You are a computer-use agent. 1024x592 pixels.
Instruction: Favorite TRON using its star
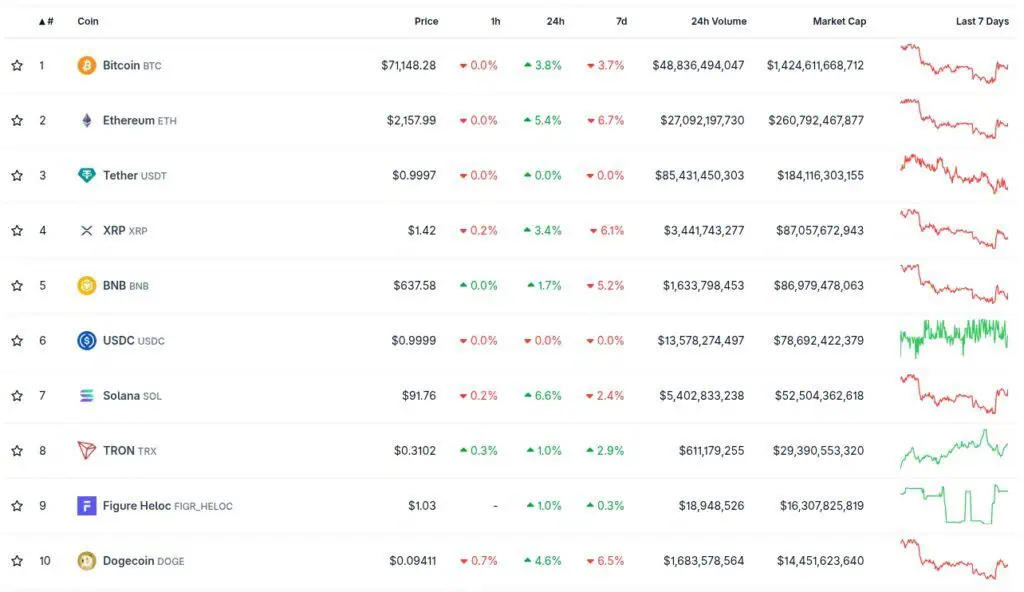pos(17,451)
